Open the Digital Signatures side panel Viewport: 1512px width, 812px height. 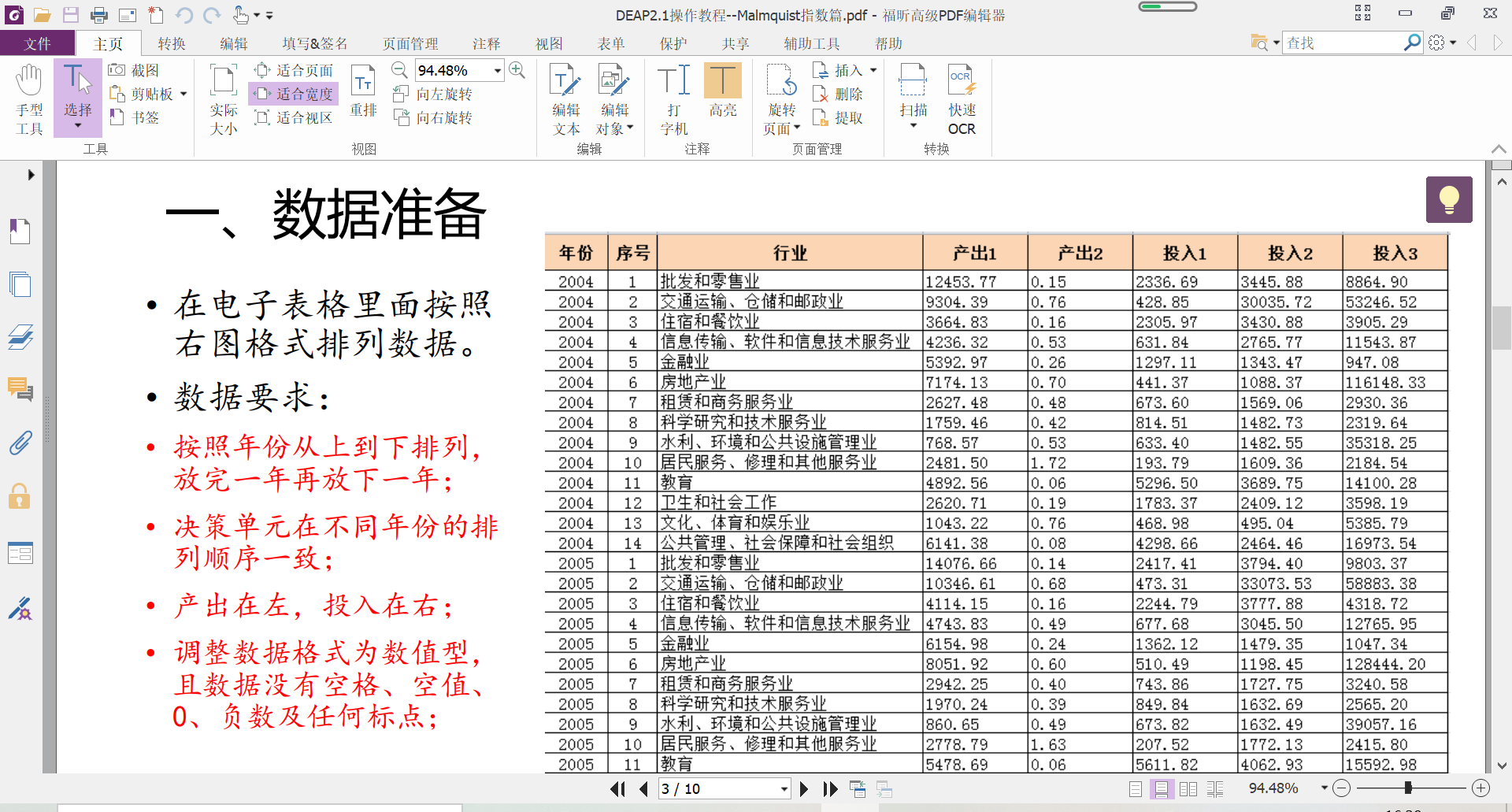coord(20,608)
